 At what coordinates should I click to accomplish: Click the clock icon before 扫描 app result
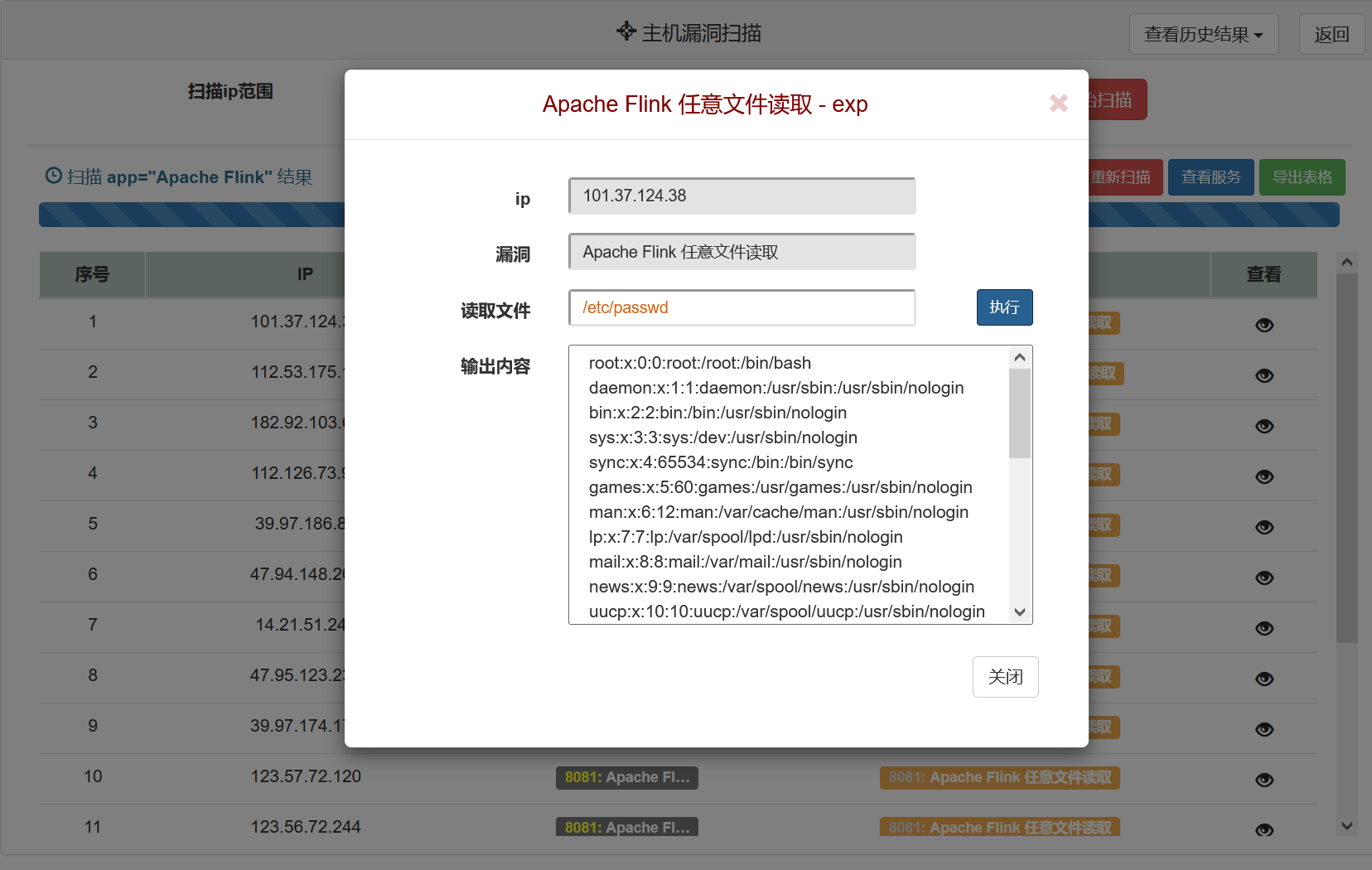pyautogui.click(x=53, y=176)
